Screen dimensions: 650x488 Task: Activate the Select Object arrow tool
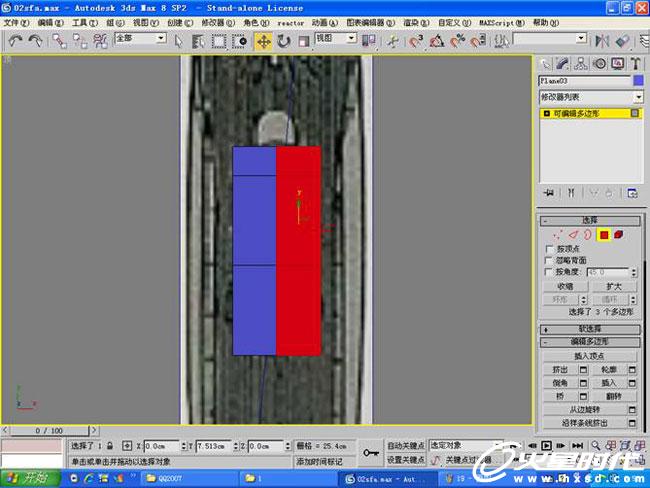(178, 41)
